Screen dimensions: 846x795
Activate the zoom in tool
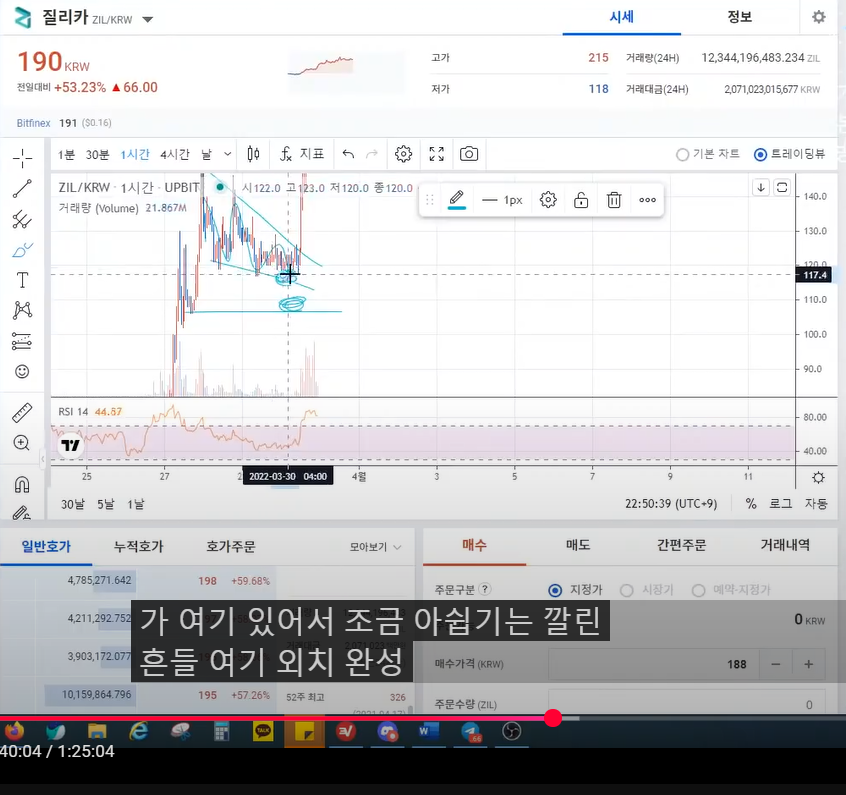pos(22,443)
